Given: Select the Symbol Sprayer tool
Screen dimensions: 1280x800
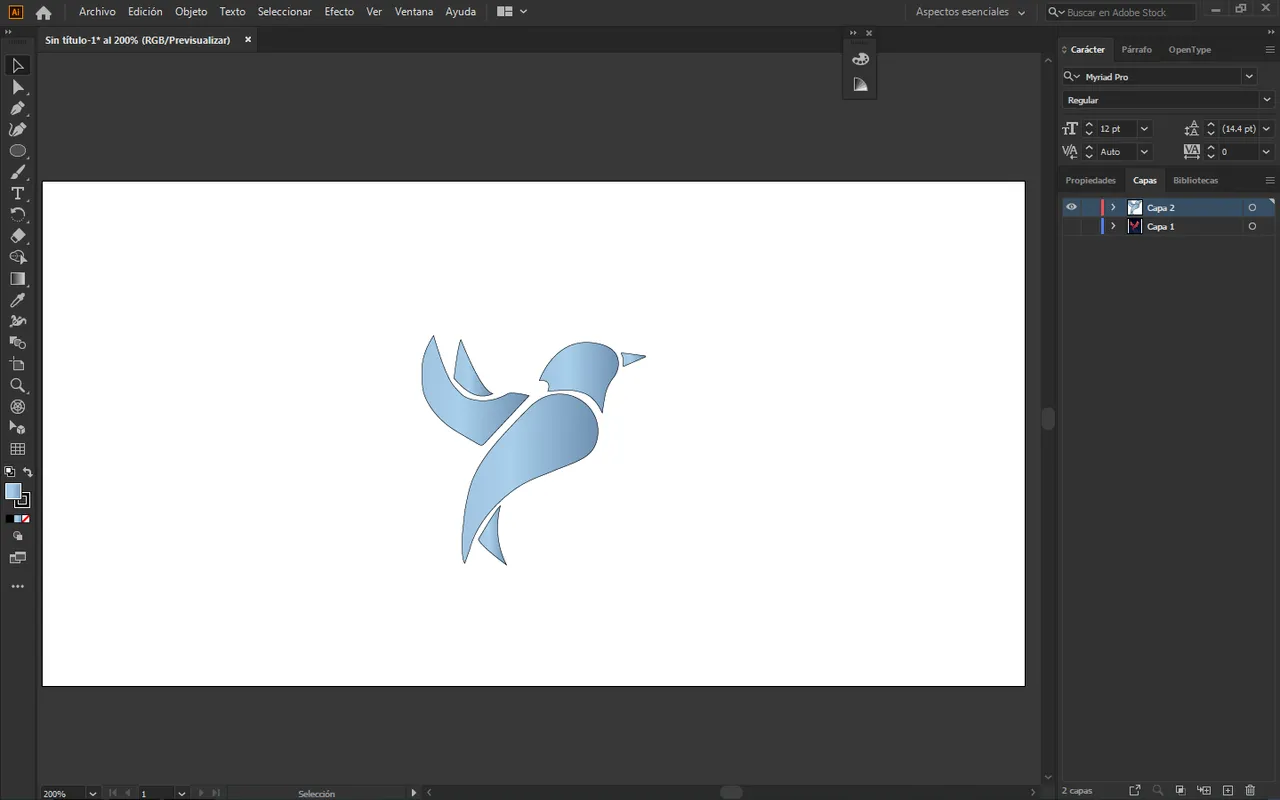Looking at the screenshot, I should tap(18, 322).
